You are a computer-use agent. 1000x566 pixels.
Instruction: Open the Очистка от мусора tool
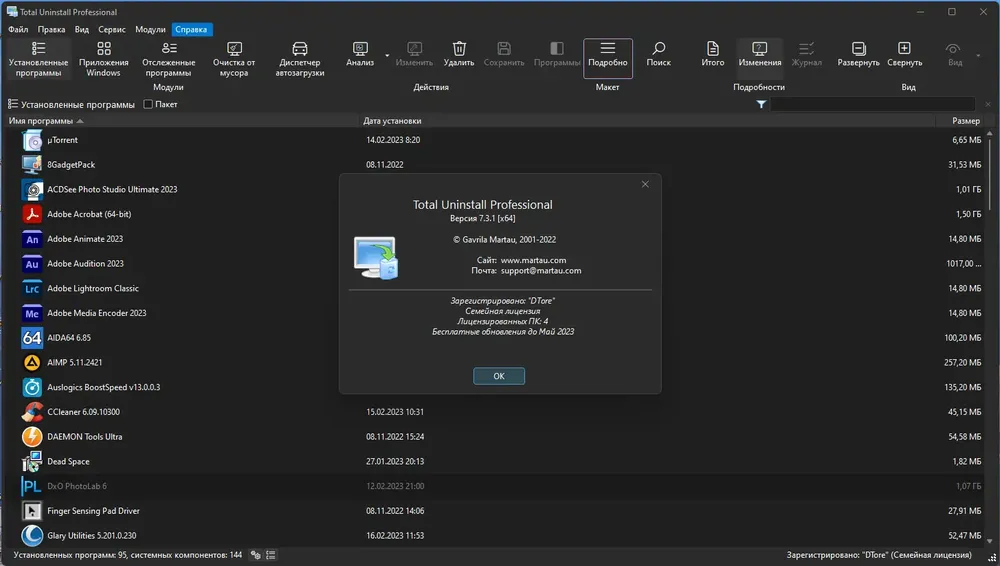(x=234, y=59)
